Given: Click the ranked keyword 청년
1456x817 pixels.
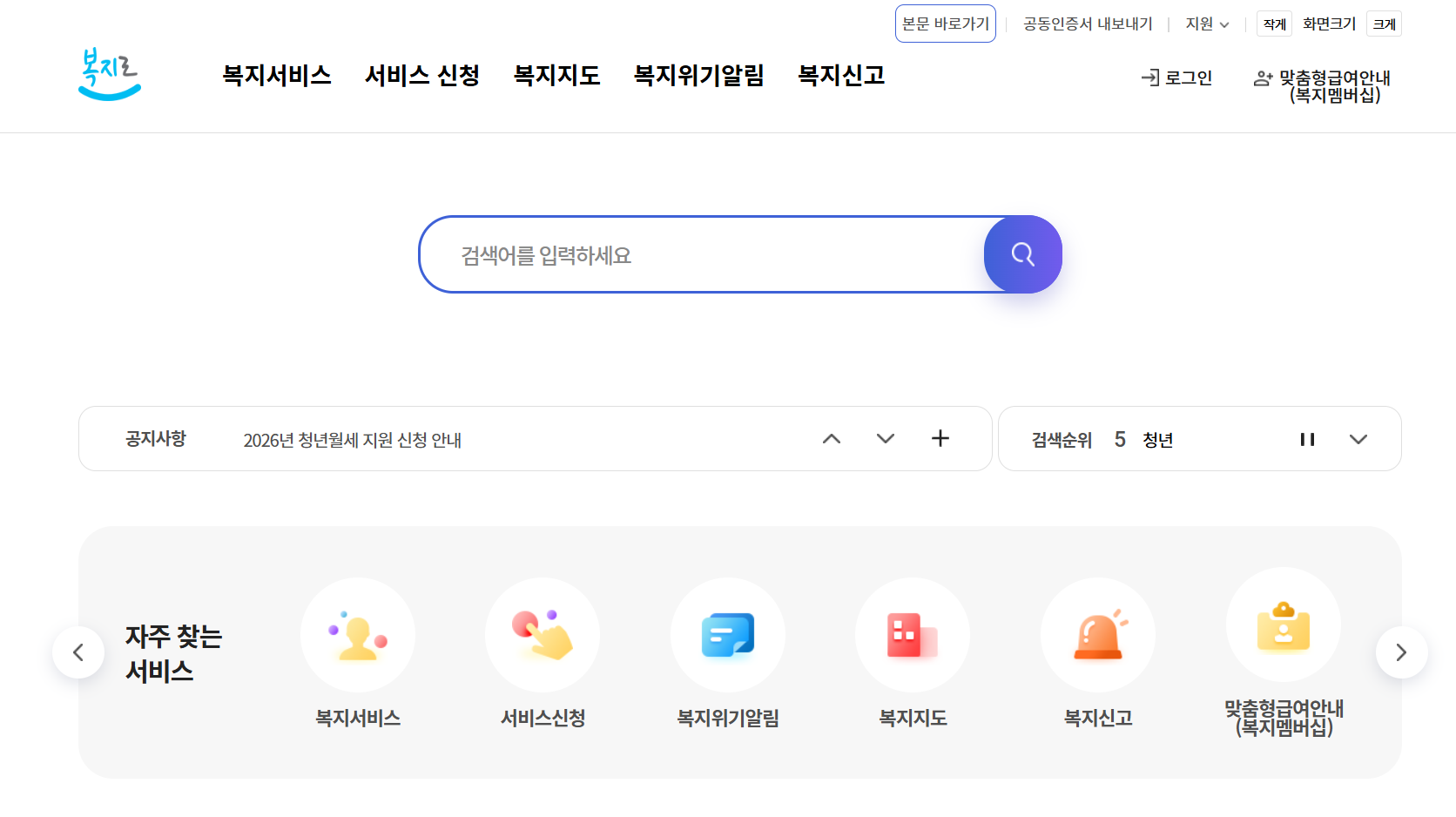Looking at the screenshot, I should coord(1158,440).
